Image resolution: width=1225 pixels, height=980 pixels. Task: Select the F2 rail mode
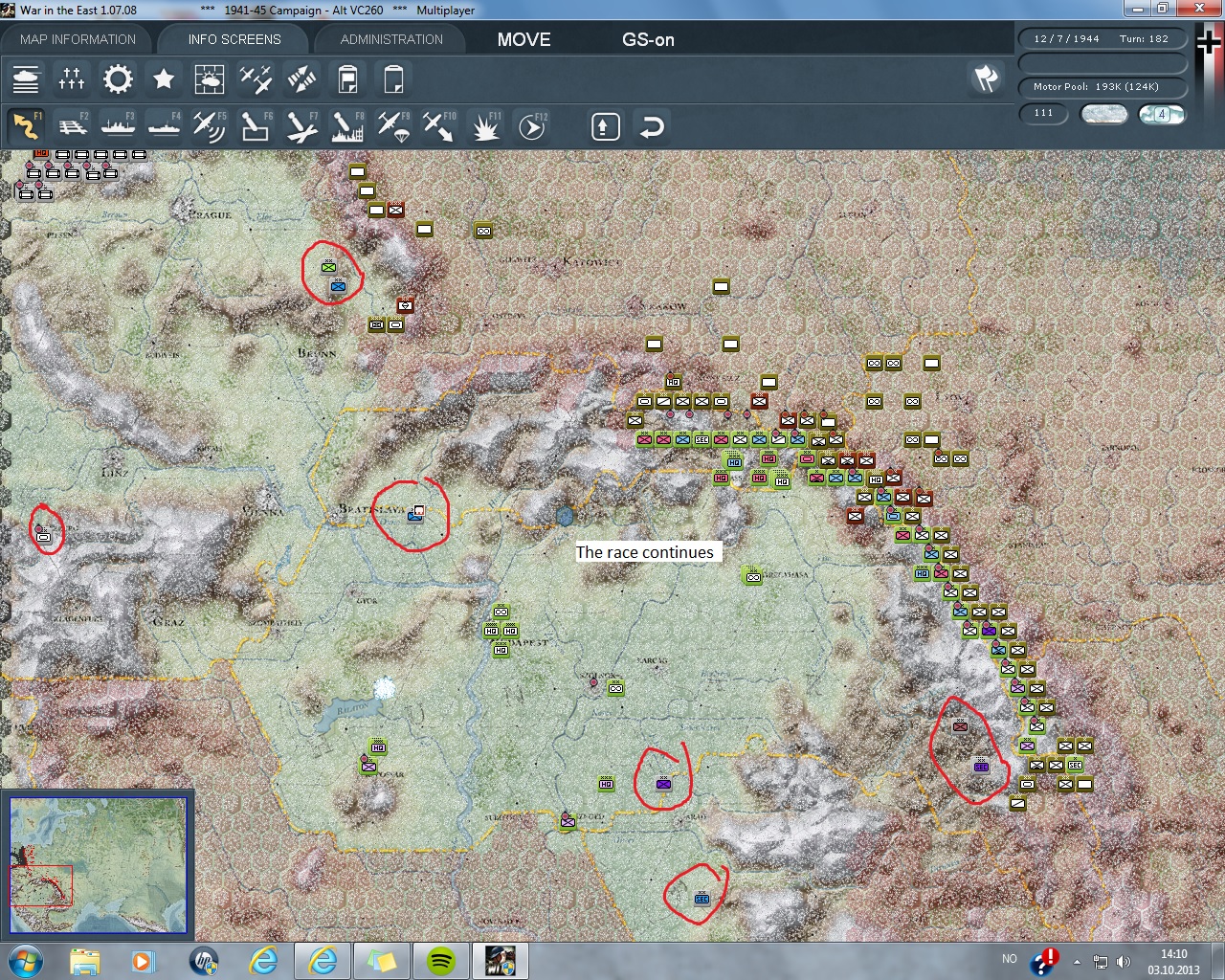[x=72, y=126]
